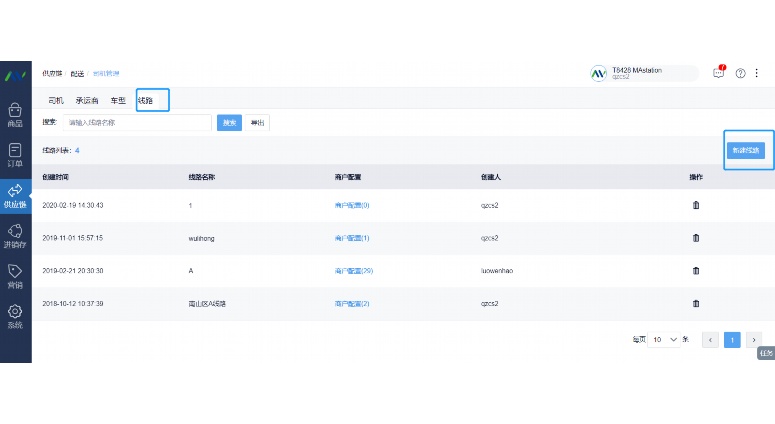Click the 南山区A线路 route name cell
The height and width of the screenshot is (424, 775).
coord(207,303)
